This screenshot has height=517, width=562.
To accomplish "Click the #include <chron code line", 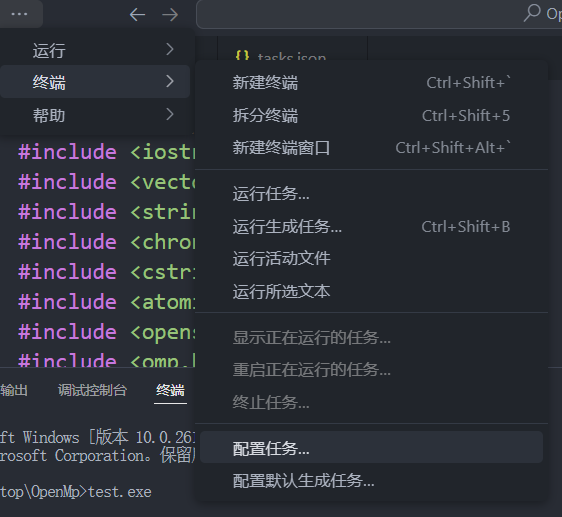I will click(106, 242).
